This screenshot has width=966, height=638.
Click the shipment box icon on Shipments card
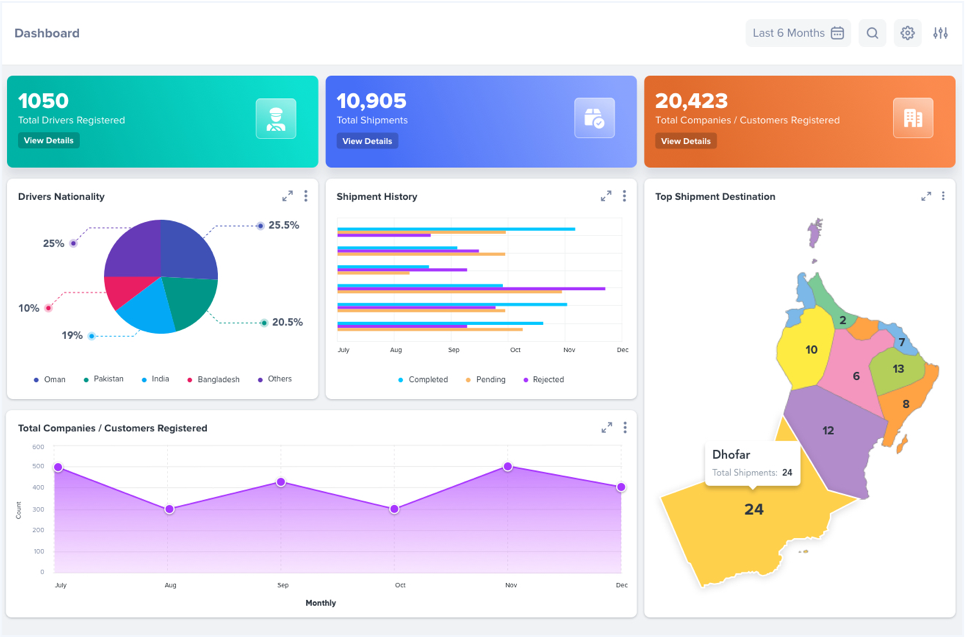pyautogui.click(x=594, y=118)
